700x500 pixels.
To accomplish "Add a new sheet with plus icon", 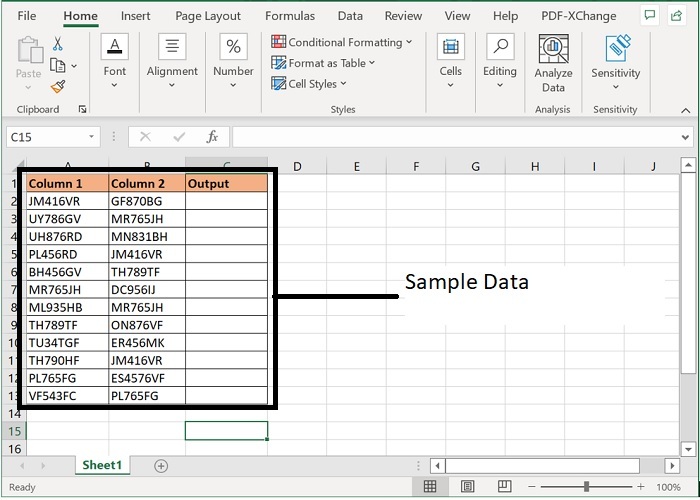I will (x=161, y=466).
